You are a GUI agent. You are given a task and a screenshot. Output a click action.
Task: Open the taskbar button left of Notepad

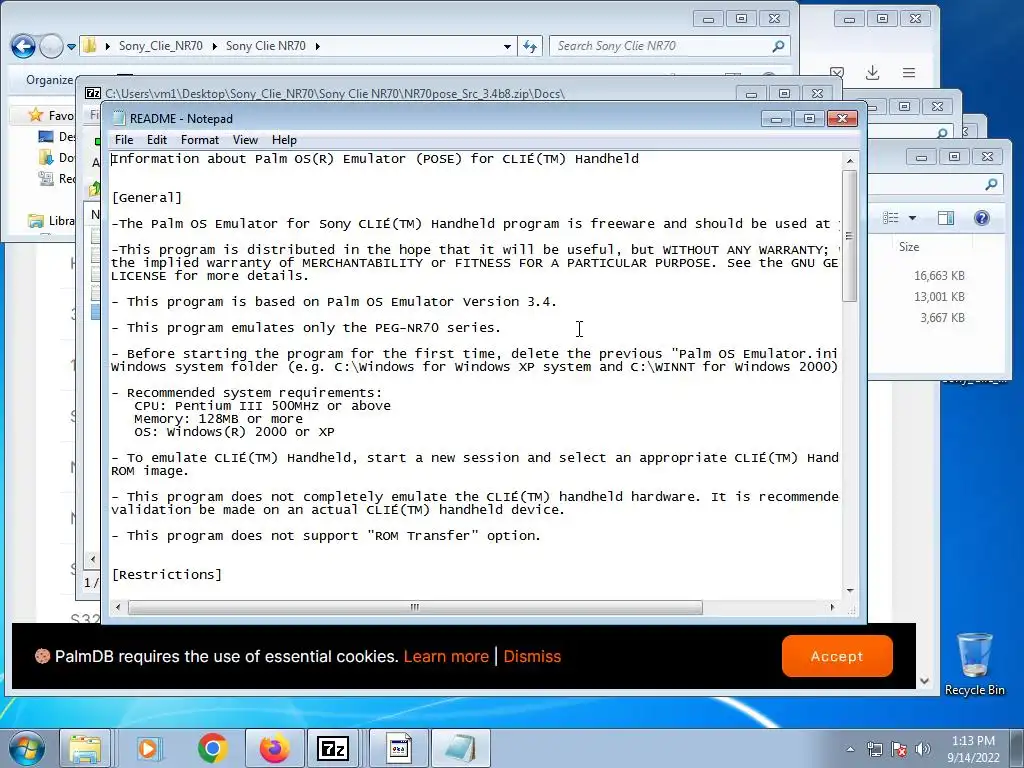pyautogui.click(x=398, y=748)
